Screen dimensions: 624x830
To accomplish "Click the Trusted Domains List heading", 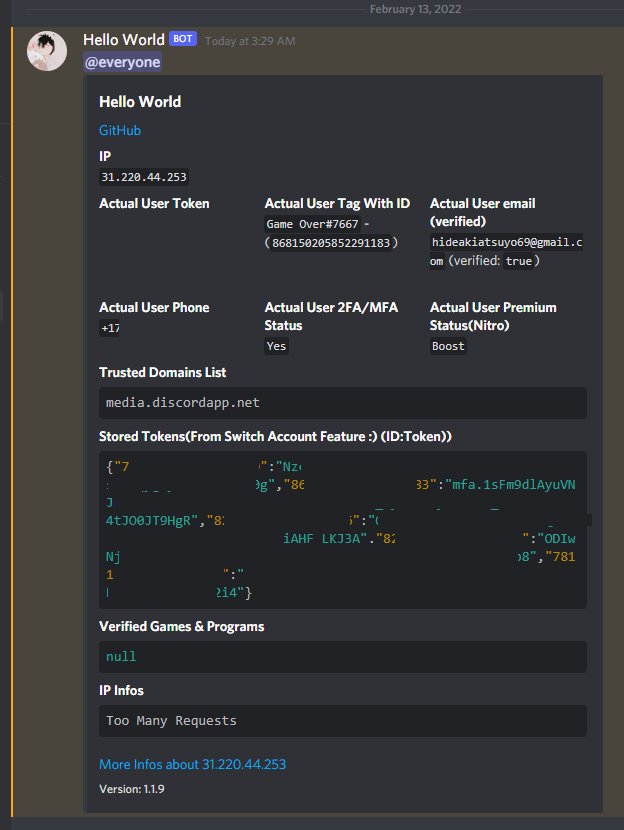I will click(162, 373).
